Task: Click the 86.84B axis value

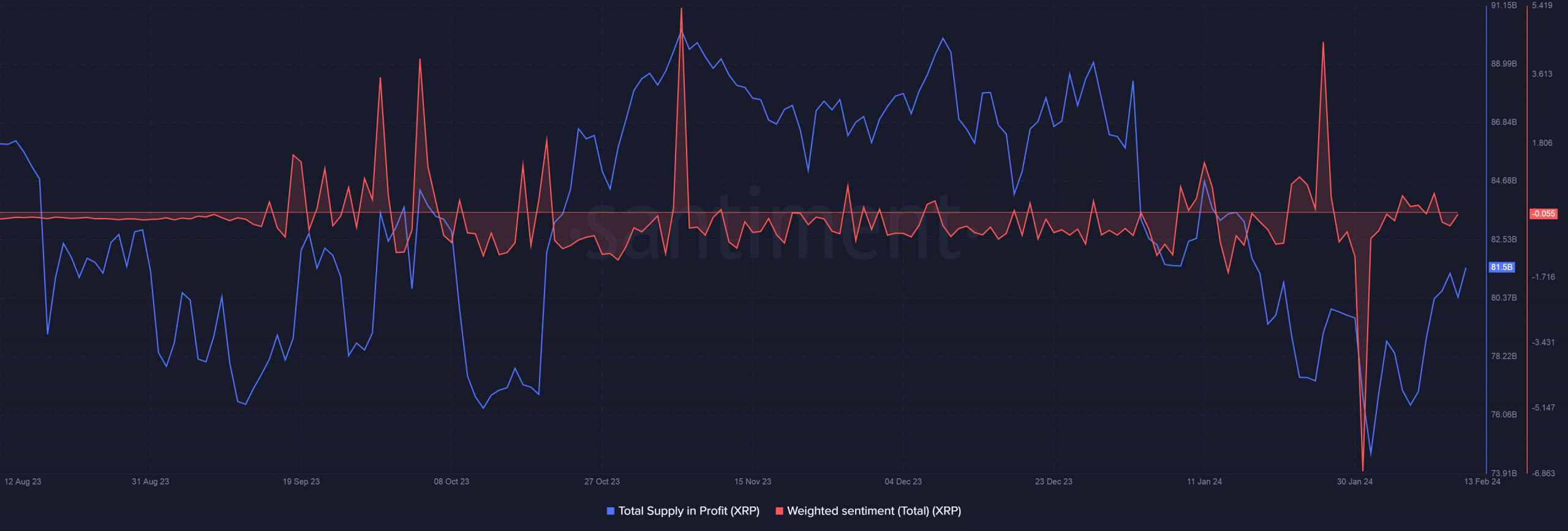Action: [1504, 122]
